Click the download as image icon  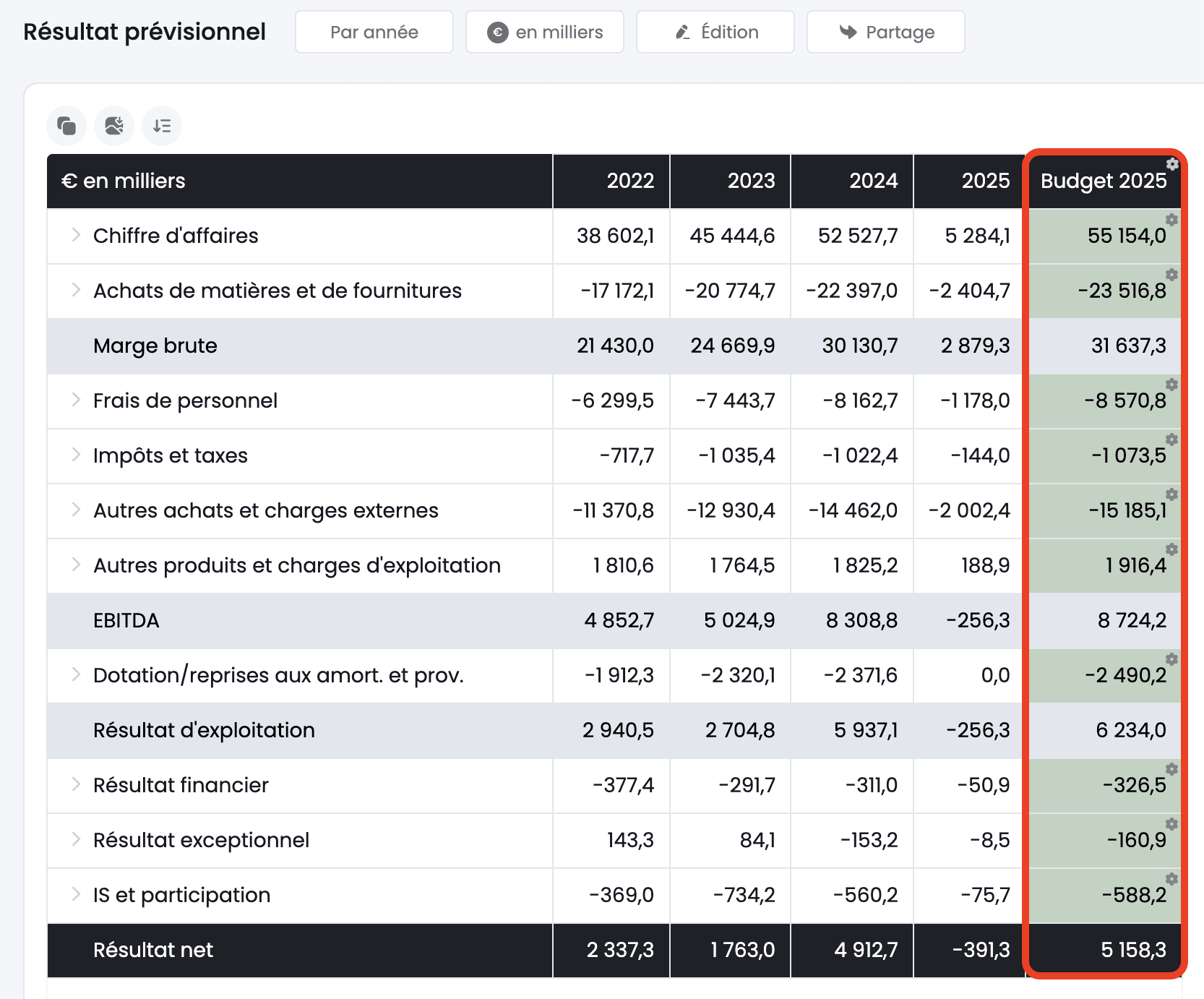114,126
